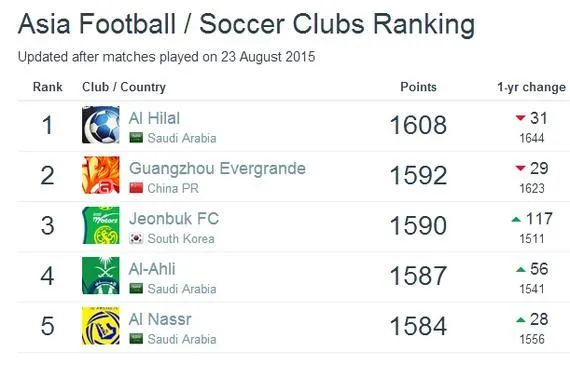This screenshot has width=570, height=392.
Task: Click Saudi Arabia flag under Al Hilal
Action: point(136,138)
